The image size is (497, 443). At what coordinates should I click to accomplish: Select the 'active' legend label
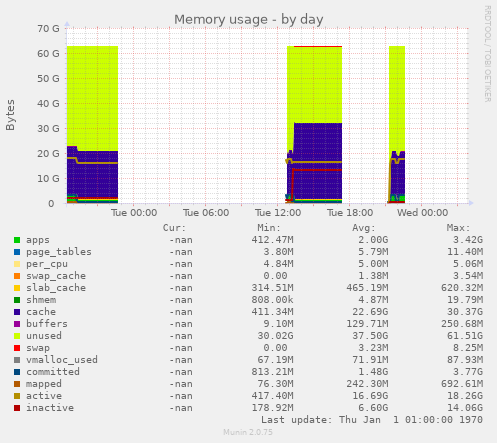pos(44,396)
